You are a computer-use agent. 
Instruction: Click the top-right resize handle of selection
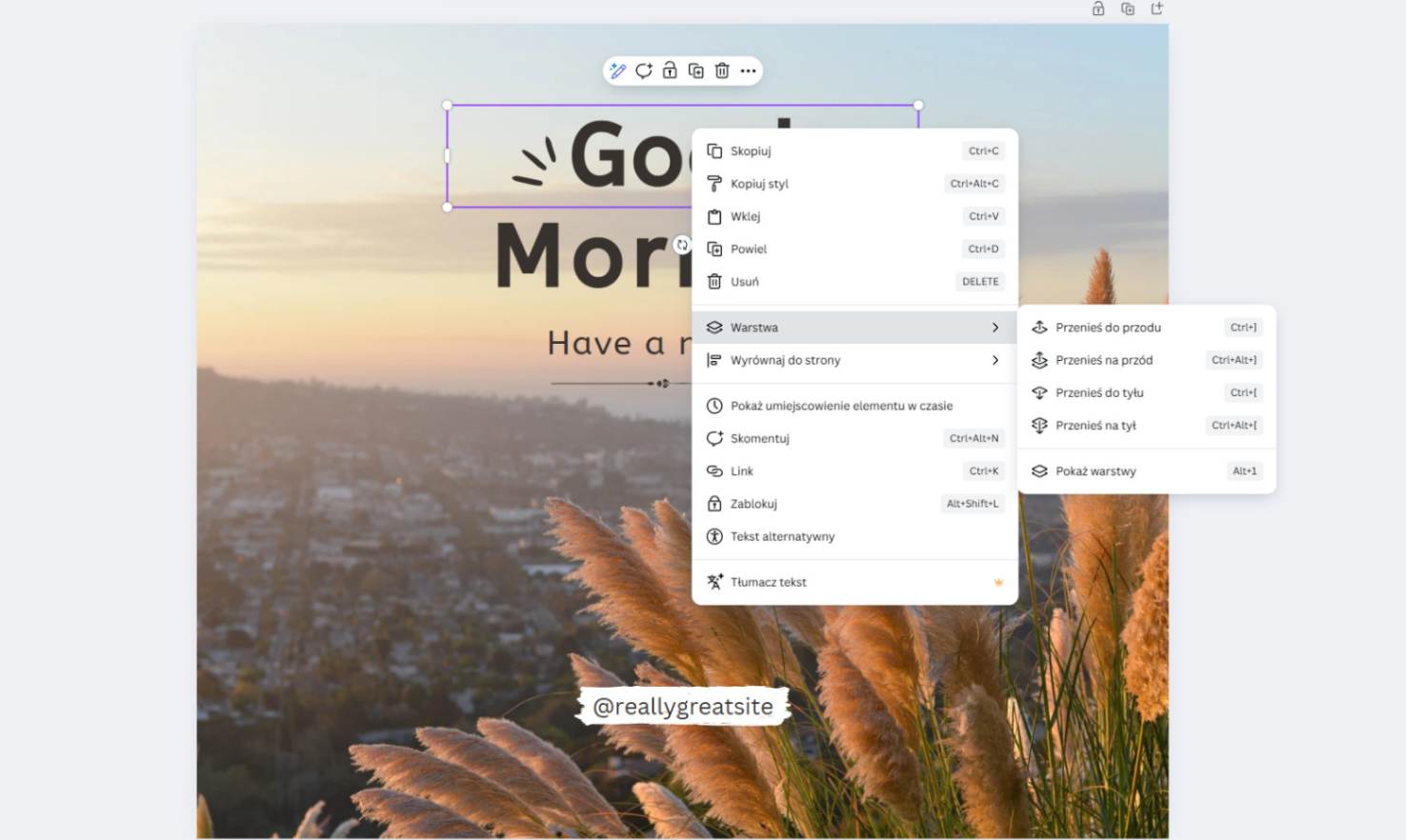coord(918,105)
